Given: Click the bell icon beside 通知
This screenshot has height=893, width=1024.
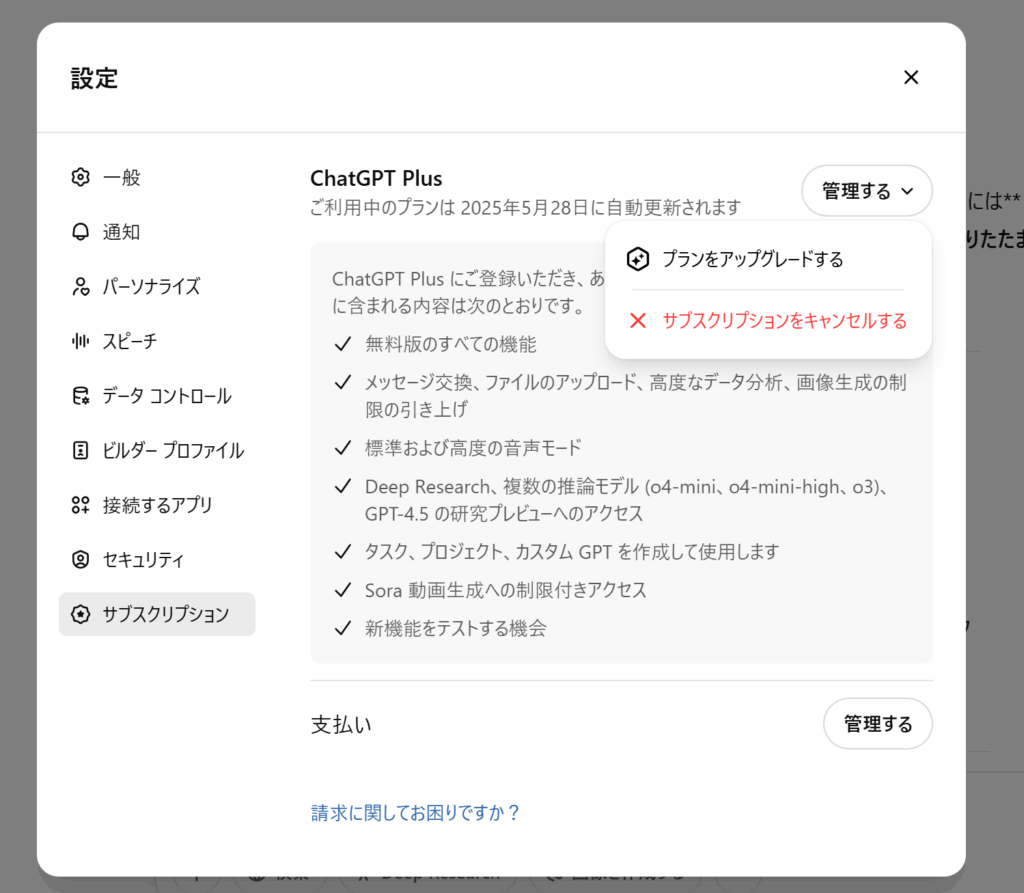Looking at the screenshot, I should [x=80, y=232].
